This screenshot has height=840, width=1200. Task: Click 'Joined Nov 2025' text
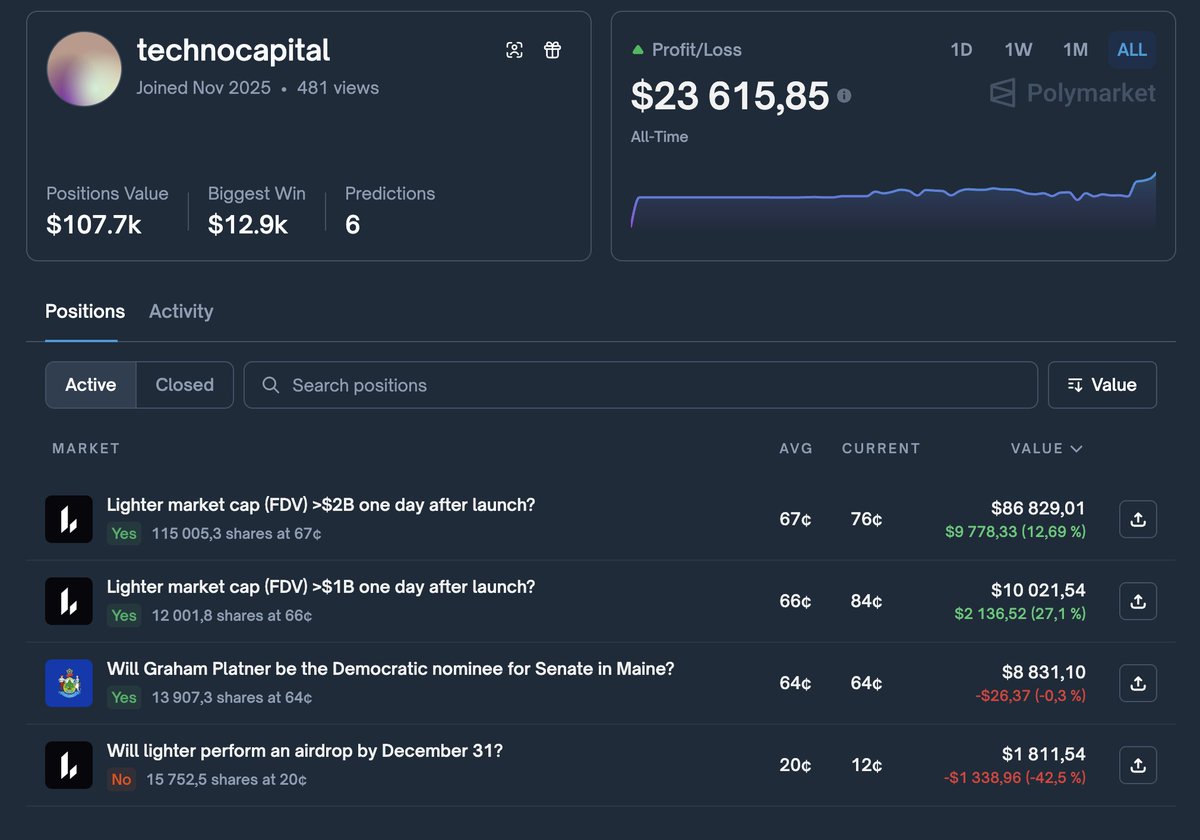(x=204, y=88)
